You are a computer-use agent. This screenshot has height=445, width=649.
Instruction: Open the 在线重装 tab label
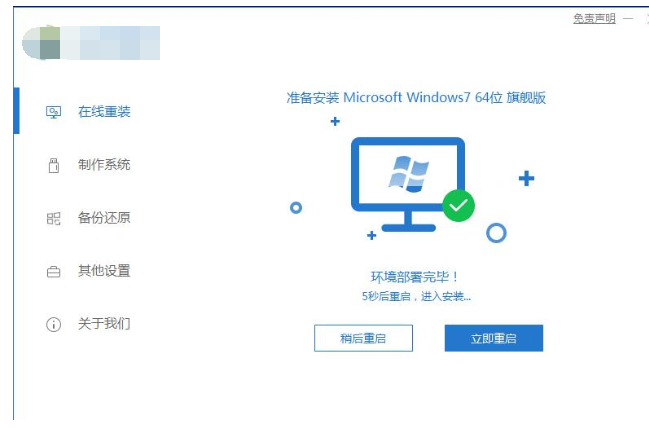(x=104, y=111)
